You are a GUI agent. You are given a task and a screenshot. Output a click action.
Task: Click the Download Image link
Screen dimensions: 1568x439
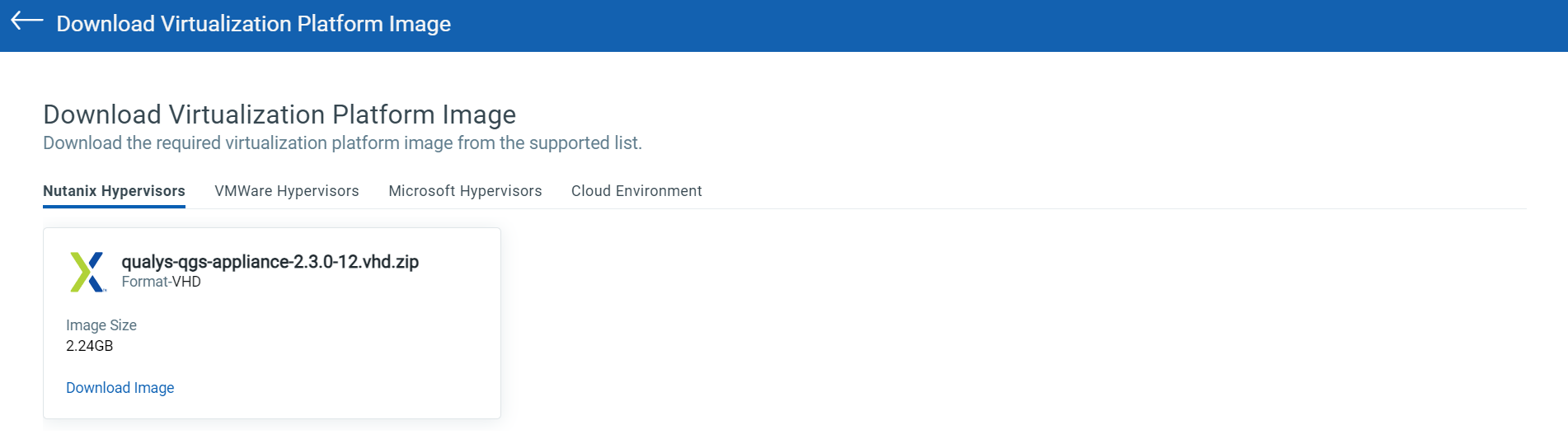[120, 388]
